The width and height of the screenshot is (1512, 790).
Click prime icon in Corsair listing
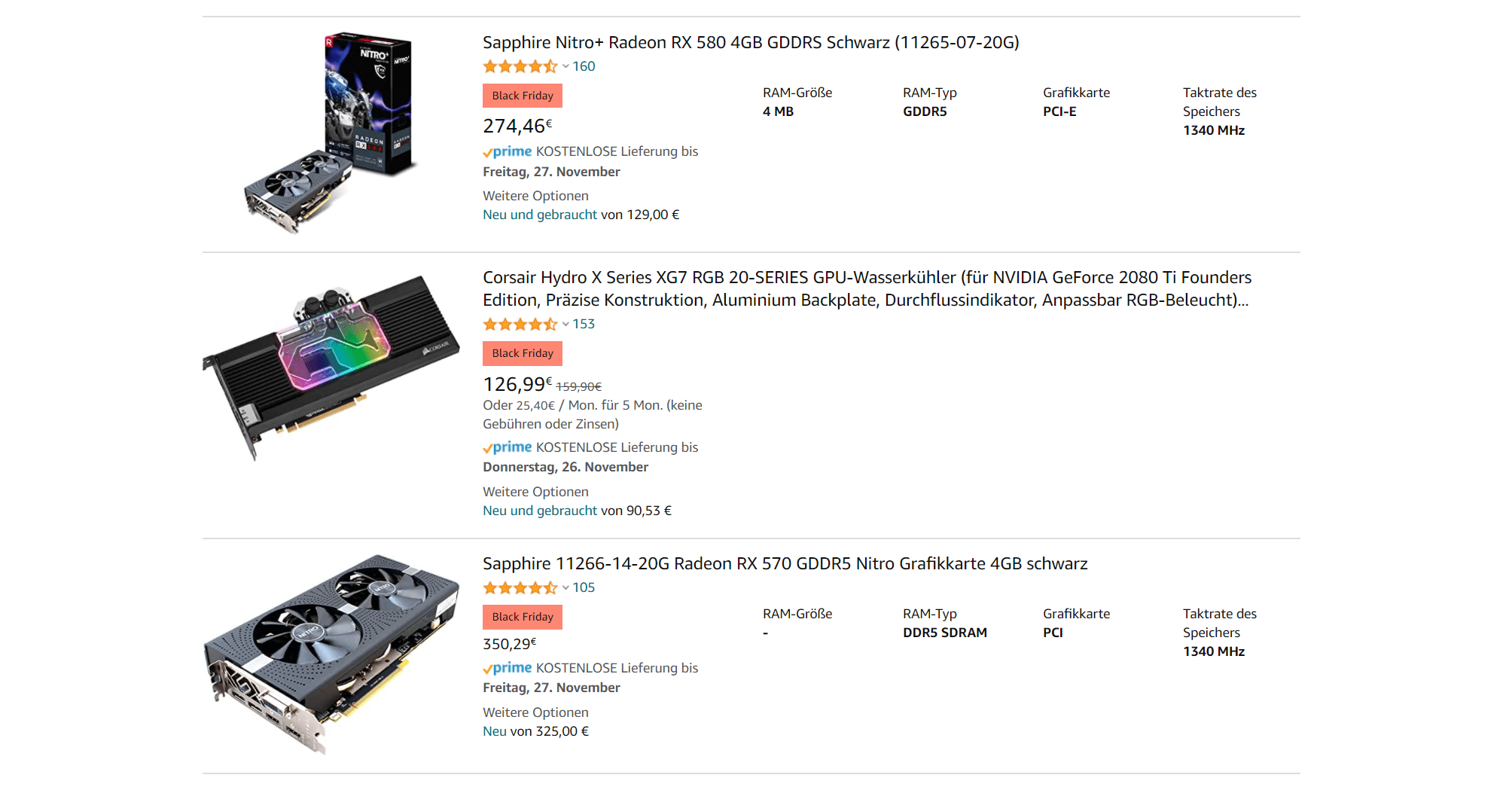[x=508, y=447]
